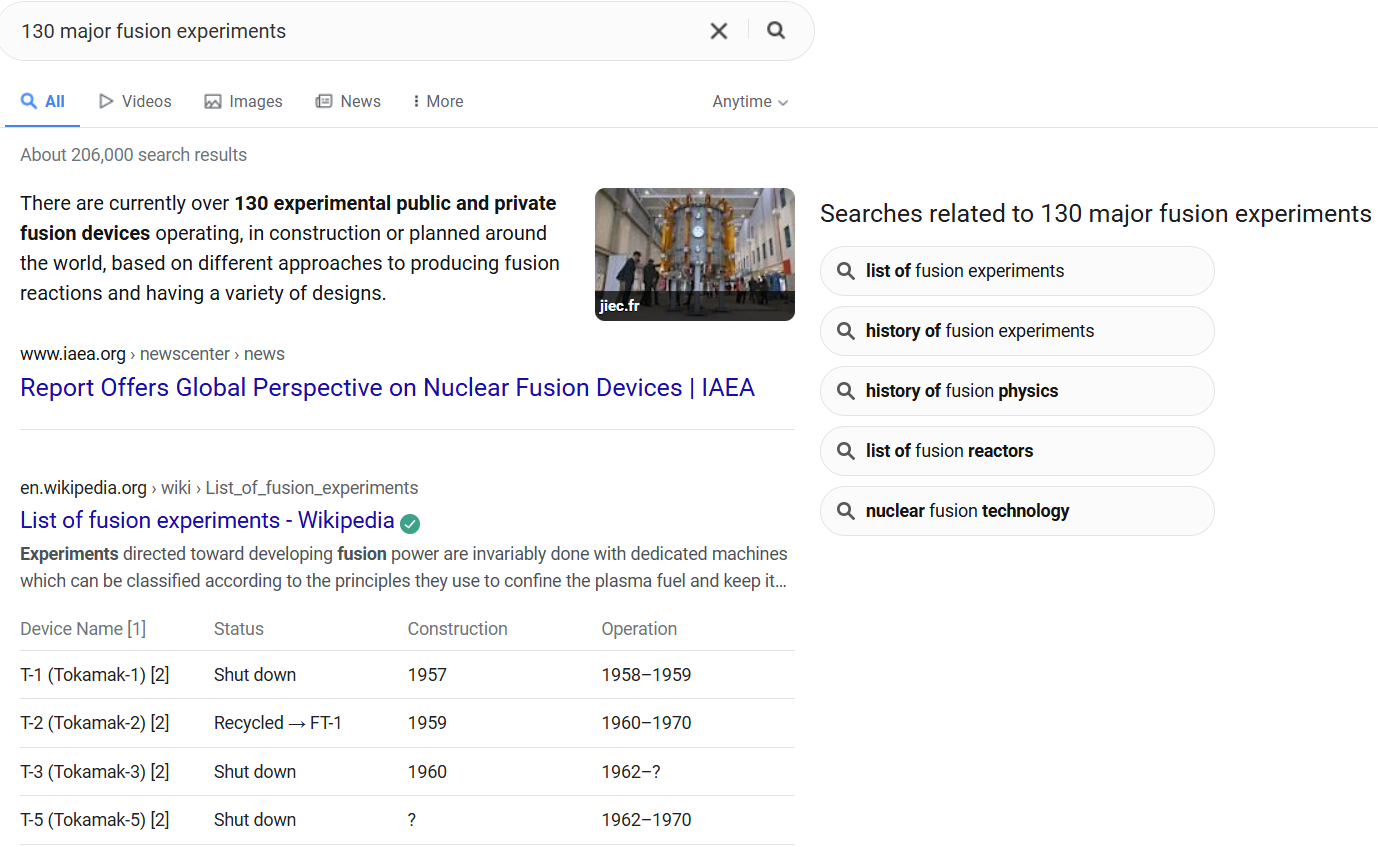Image resolution: width=1378 pixels, height=847 pixels.
Task: Select the All results tab
Action: tap(43, 101)
